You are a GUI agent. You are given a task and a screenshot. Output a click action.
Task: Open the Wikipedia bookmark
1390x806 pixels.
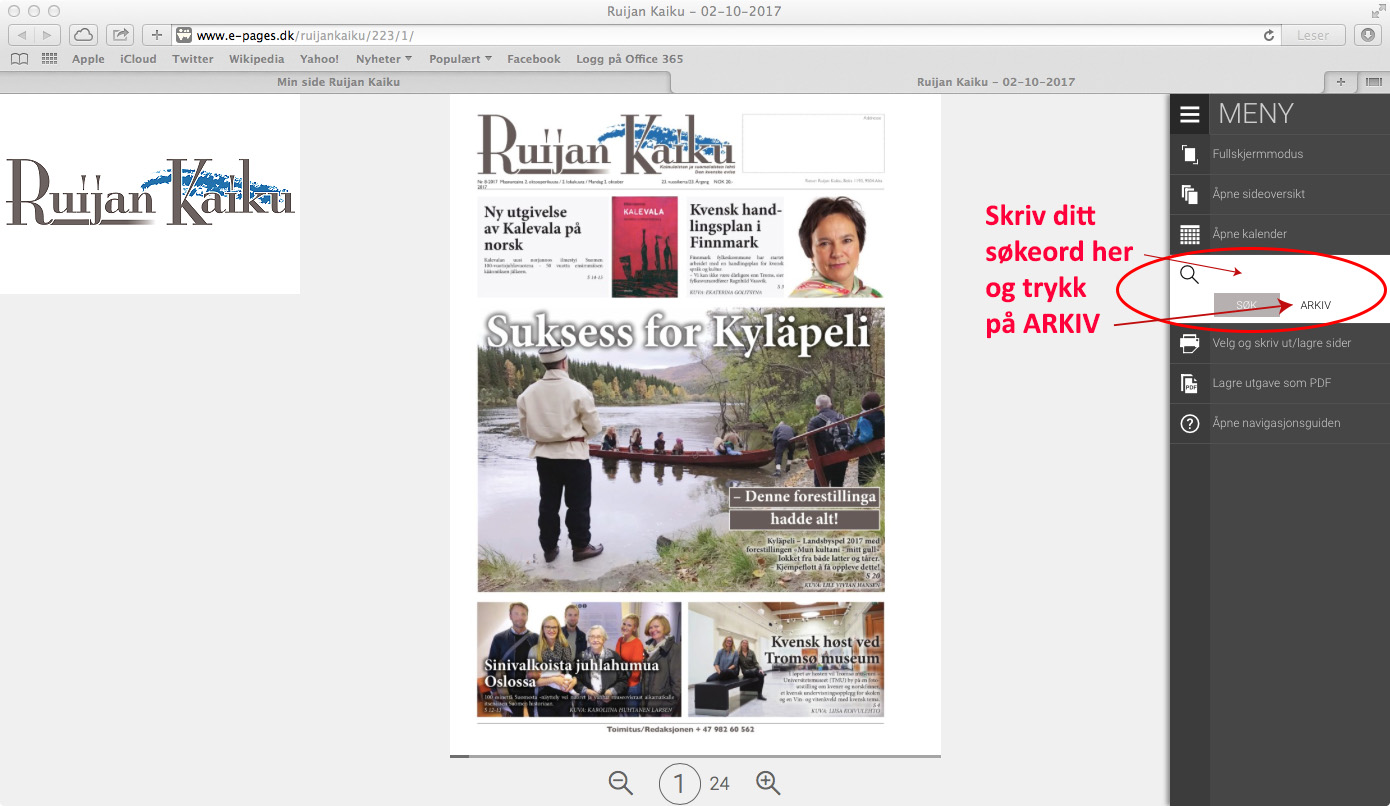[x=256, y=59]
